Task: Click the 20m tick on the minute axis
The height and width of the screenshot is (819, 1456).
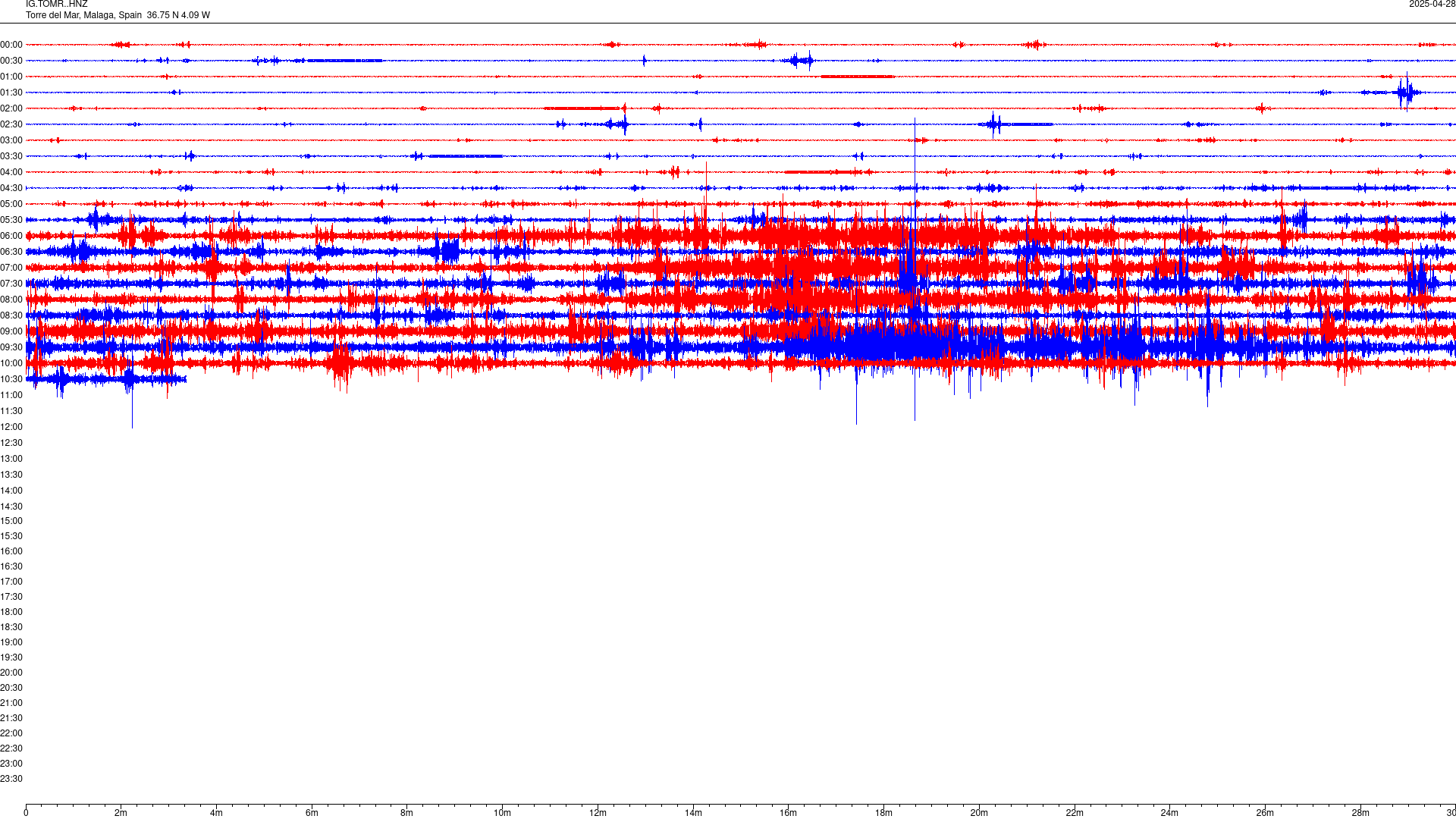Action: click(x=979, y=813)
